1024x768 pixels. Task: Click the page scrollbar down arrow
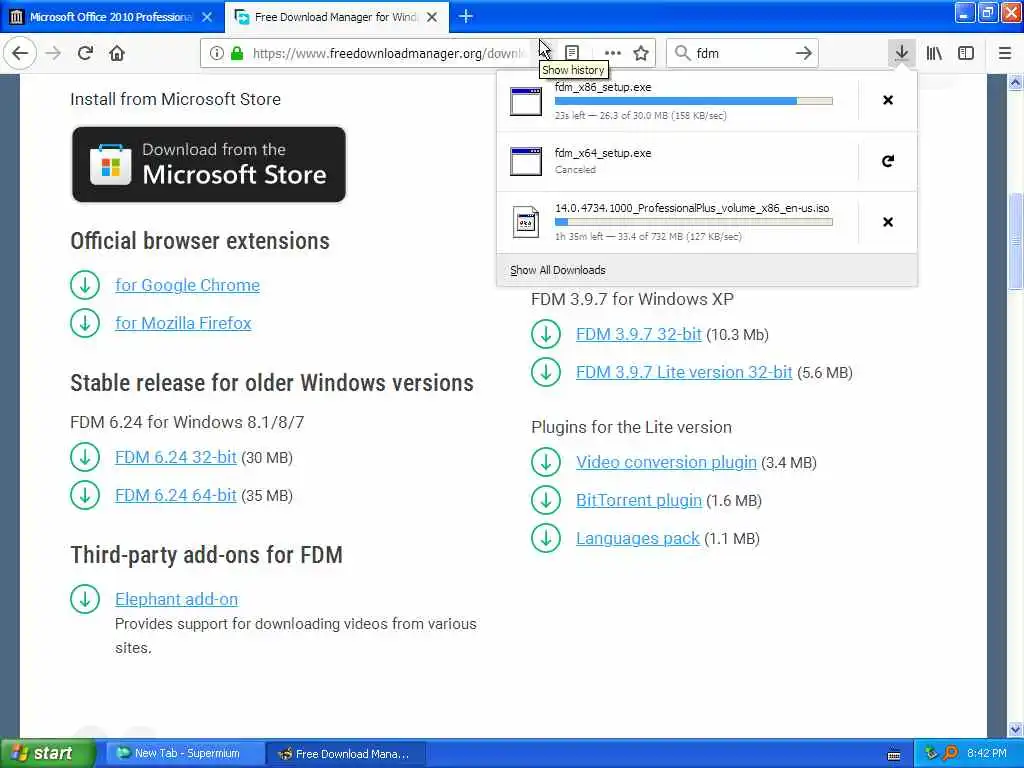pyautogui.click(x=1015, y=728)
